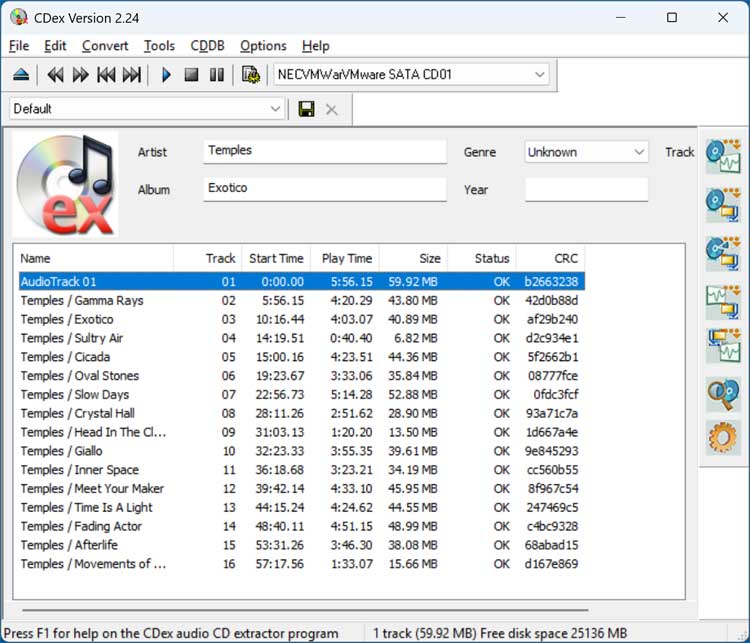Select track Temples / Giallo
This screenshot has width=750, height=643.
point(302,451)
